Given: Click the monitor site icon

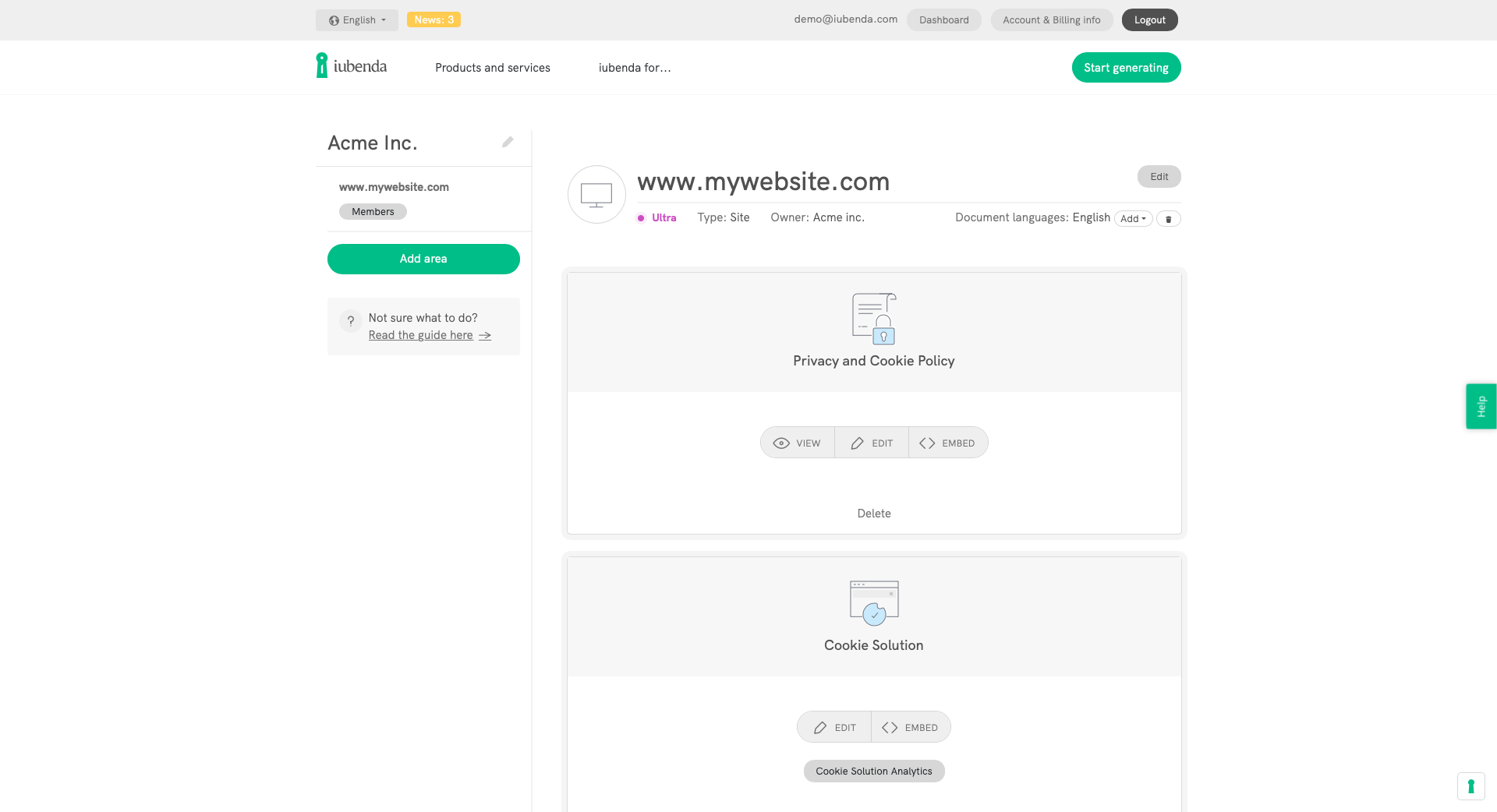Looking at the screenshot, I should [596, 195].
